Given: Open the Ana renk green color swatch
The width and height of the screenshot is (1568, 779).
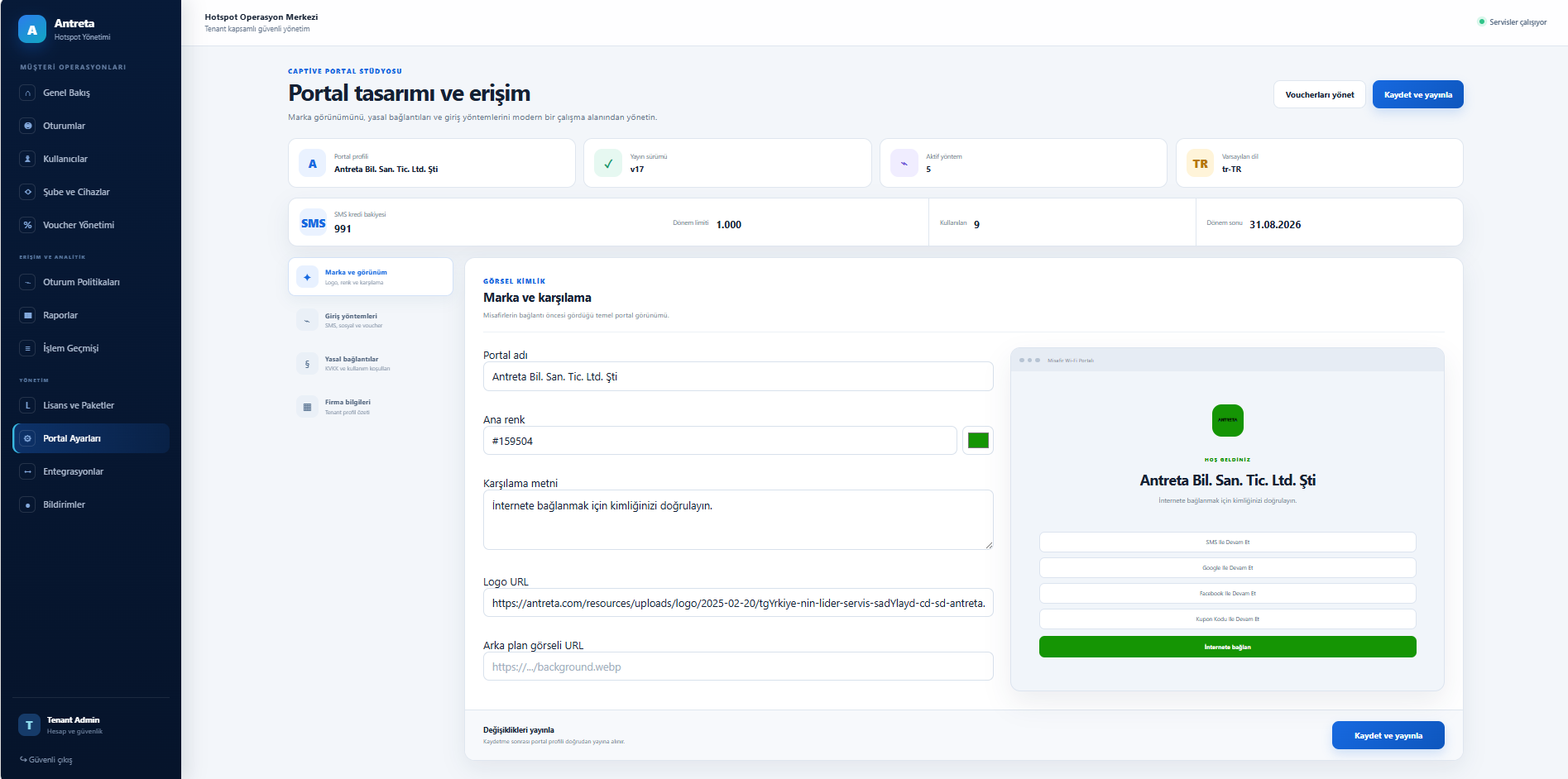Looking at the screenshot, I should [978, 441].
